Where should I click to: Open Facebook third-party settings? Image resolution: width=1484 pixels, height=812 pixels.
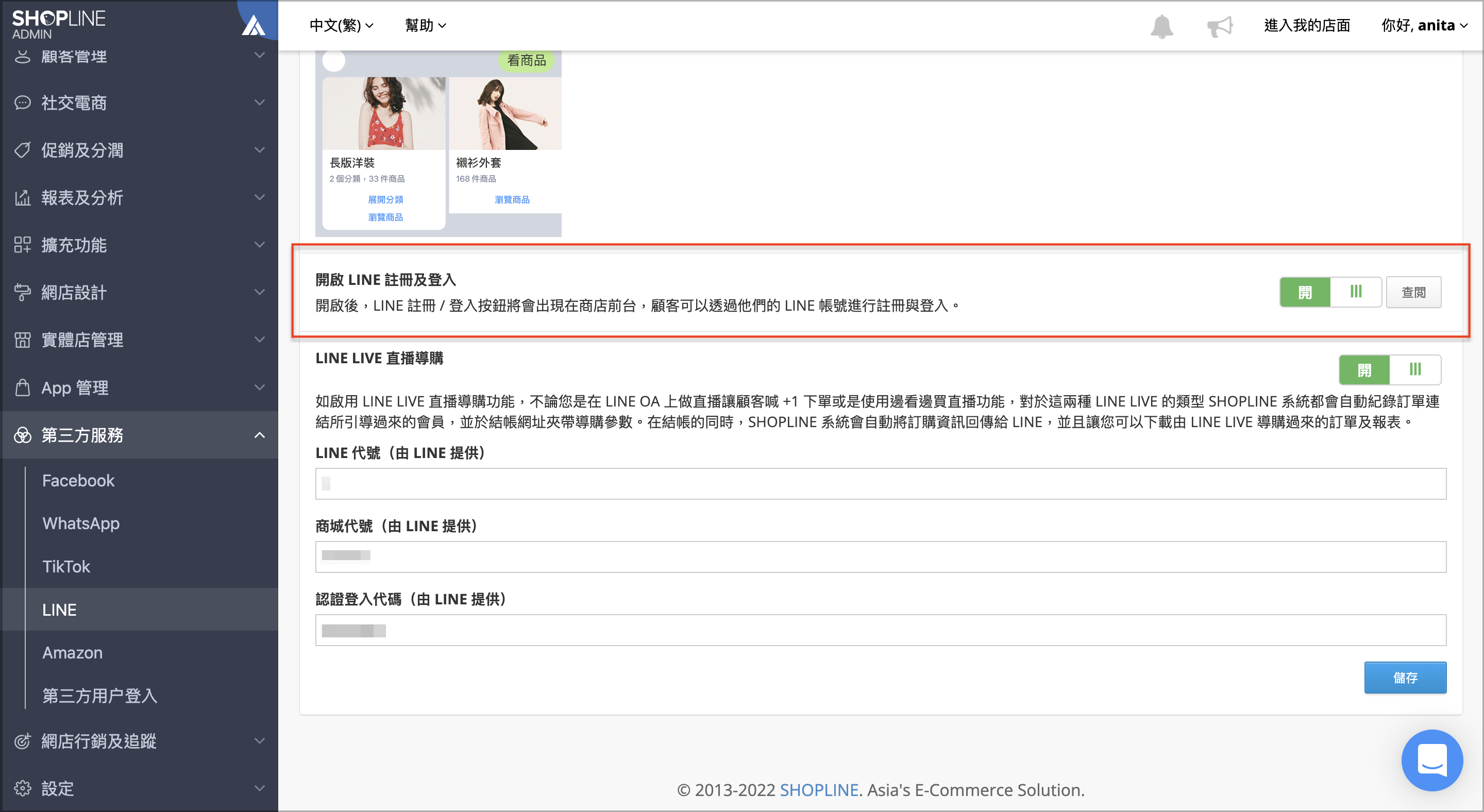pos(78,480)
